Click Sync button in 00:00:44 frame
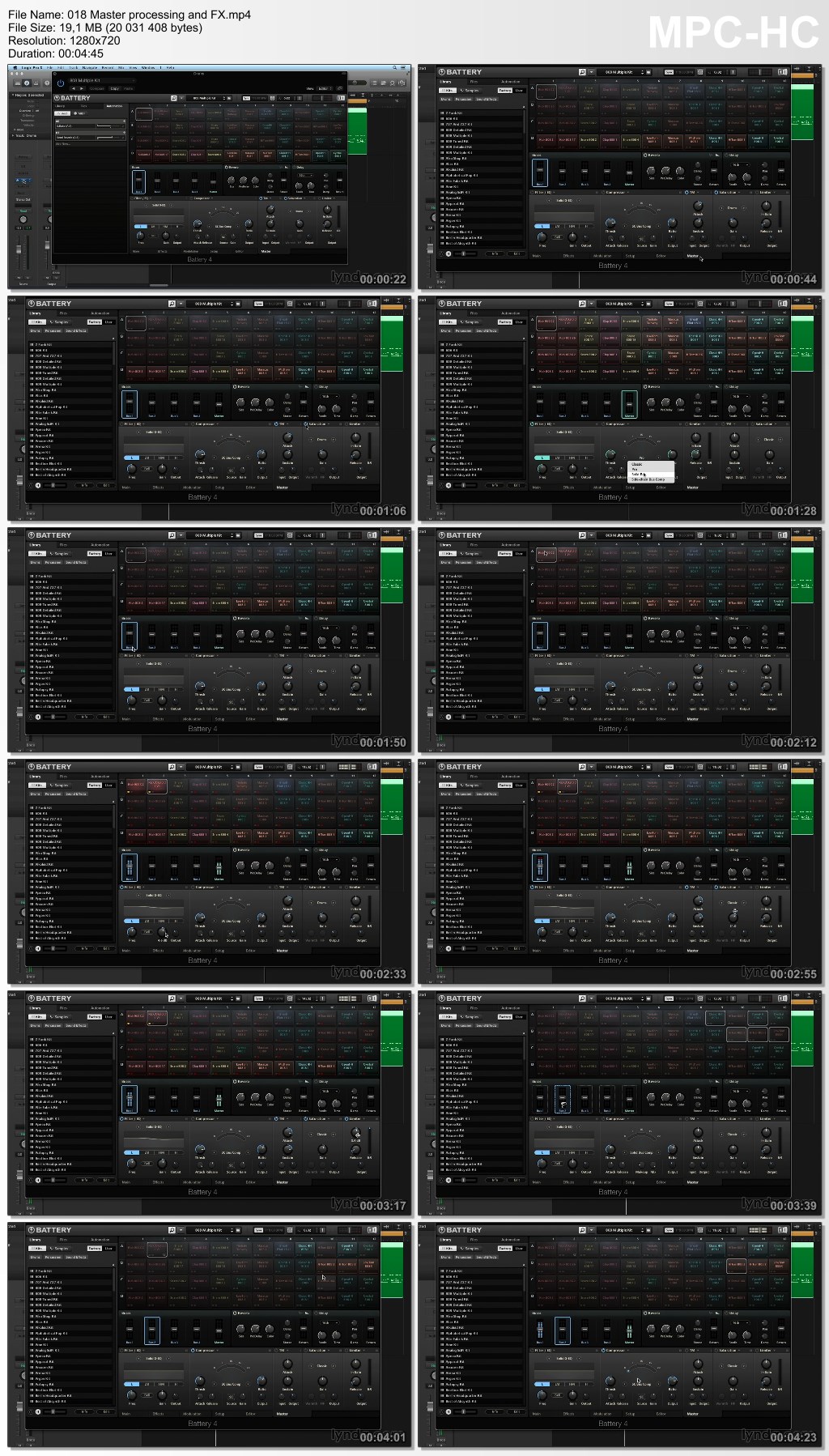Screen dimensions: 829x1456 (x=669, y=72)
